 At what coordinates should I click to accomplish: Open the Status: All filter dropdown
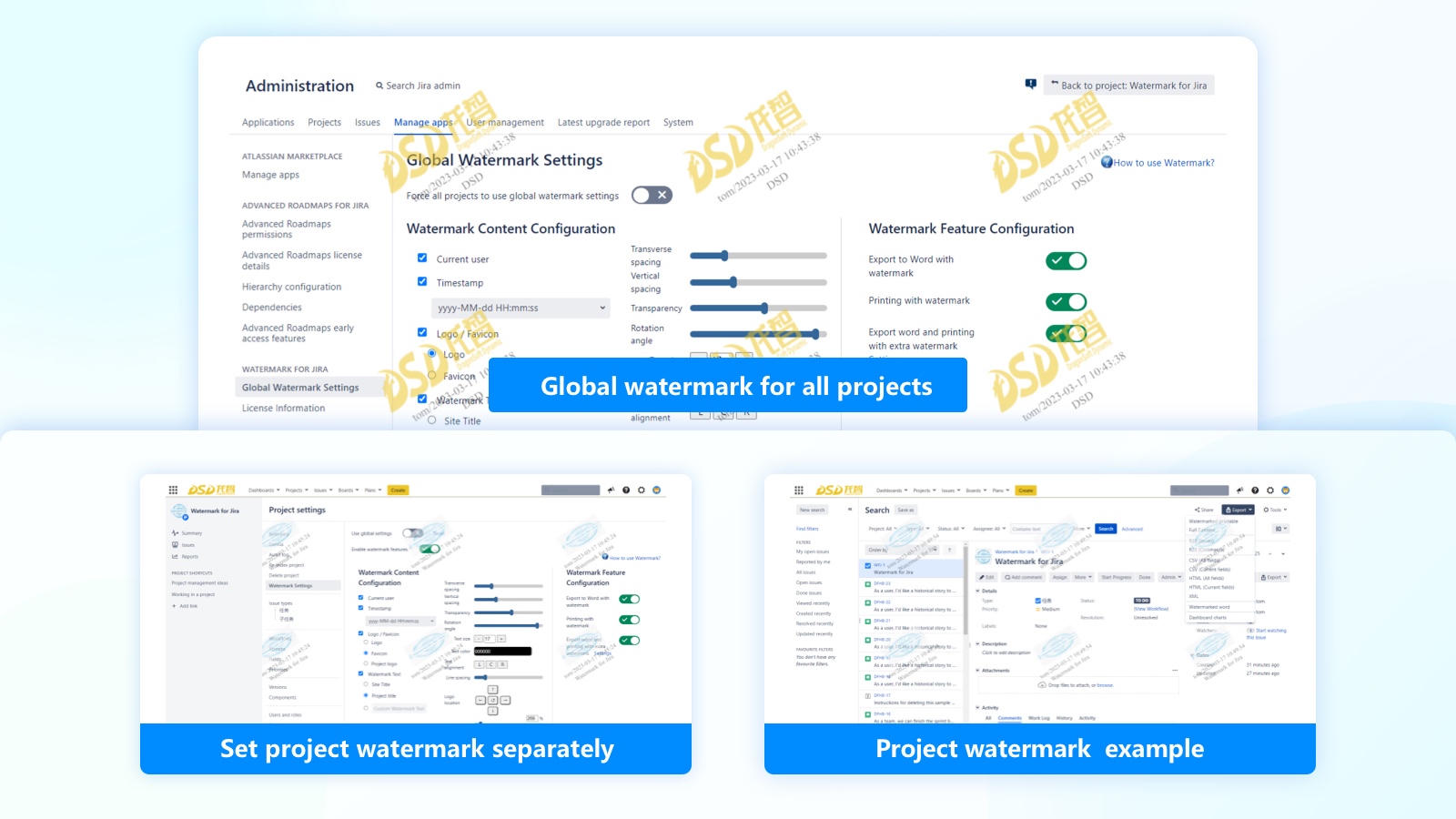coord(950,529)
